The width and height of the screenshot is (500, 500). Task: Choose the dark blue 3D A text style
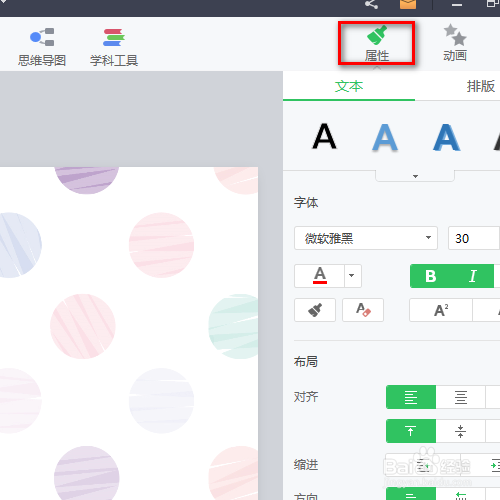click(446, 137)
